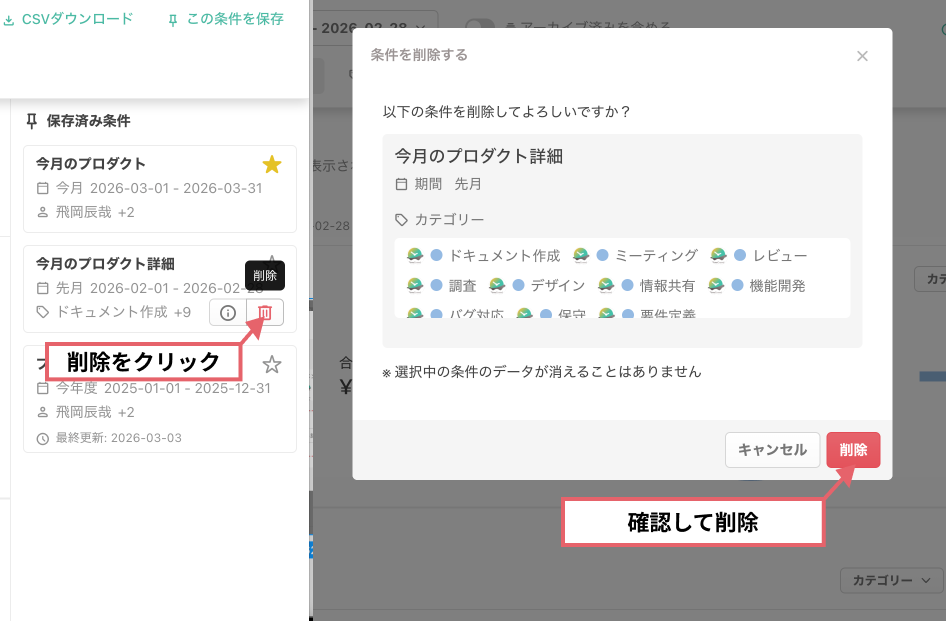
Task: Unfavorite 今月のプロダクト via its yellow star
Action: [x=270, y=166]
